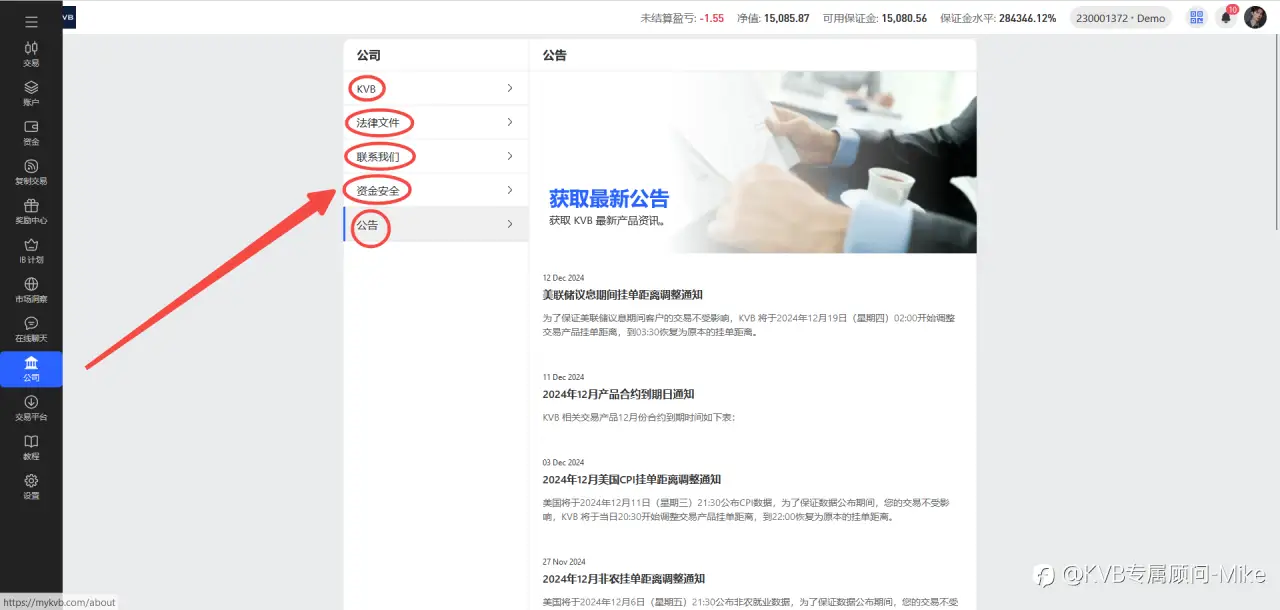Select the 联系我们 menu item
The width and height of the screenshot is (1280, 610).
435,156
